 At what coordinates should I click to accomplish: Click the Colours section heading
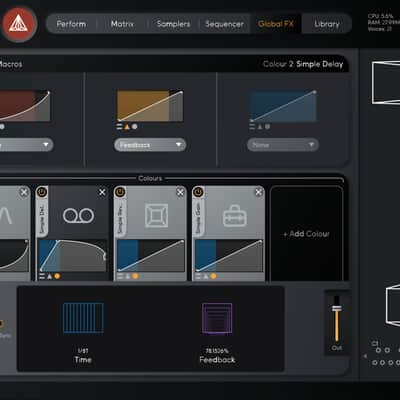(x=150, y=178)
